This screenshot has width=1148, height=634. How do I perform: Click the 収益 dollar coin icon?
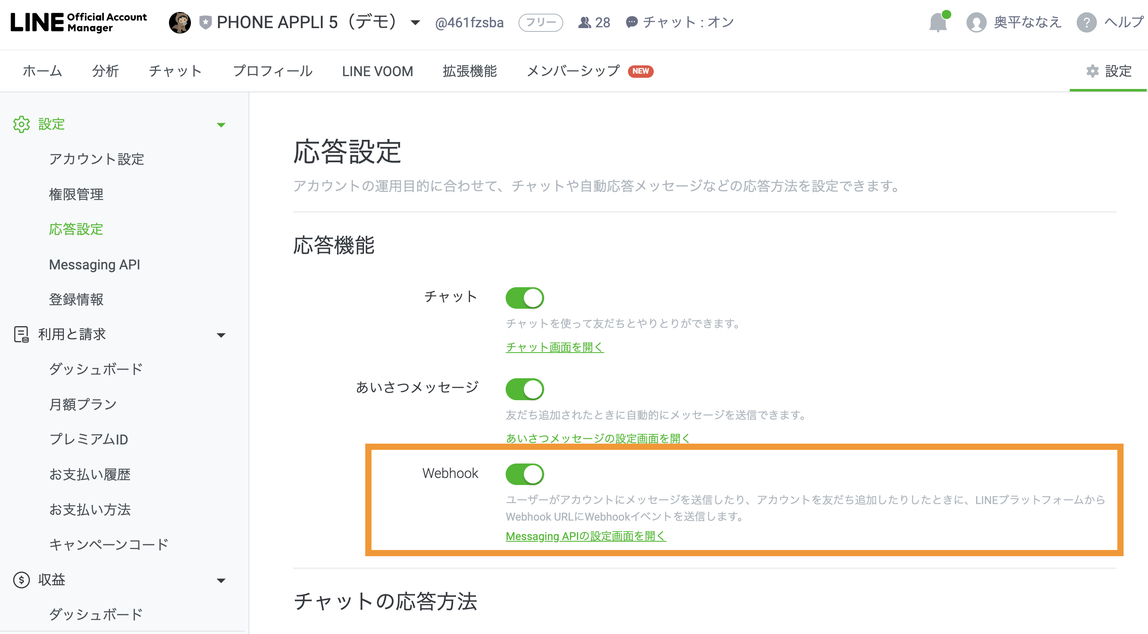click(21, 580)
